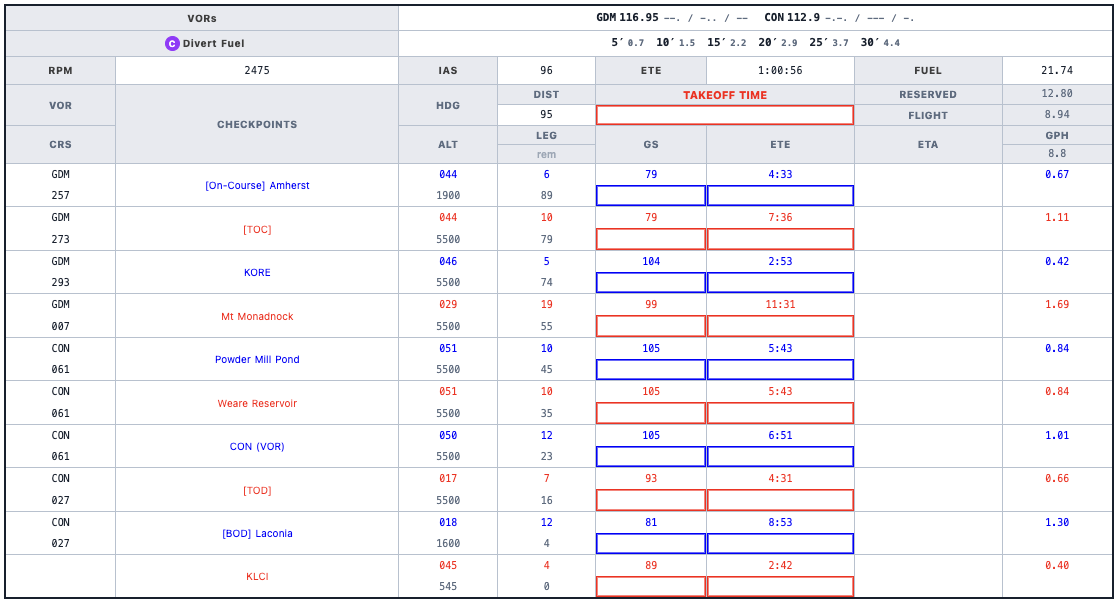Screen dimensions: 1120x607
Task: Click planned ETE 6:51 for CON (VOR)
Action: click(780, 436)
